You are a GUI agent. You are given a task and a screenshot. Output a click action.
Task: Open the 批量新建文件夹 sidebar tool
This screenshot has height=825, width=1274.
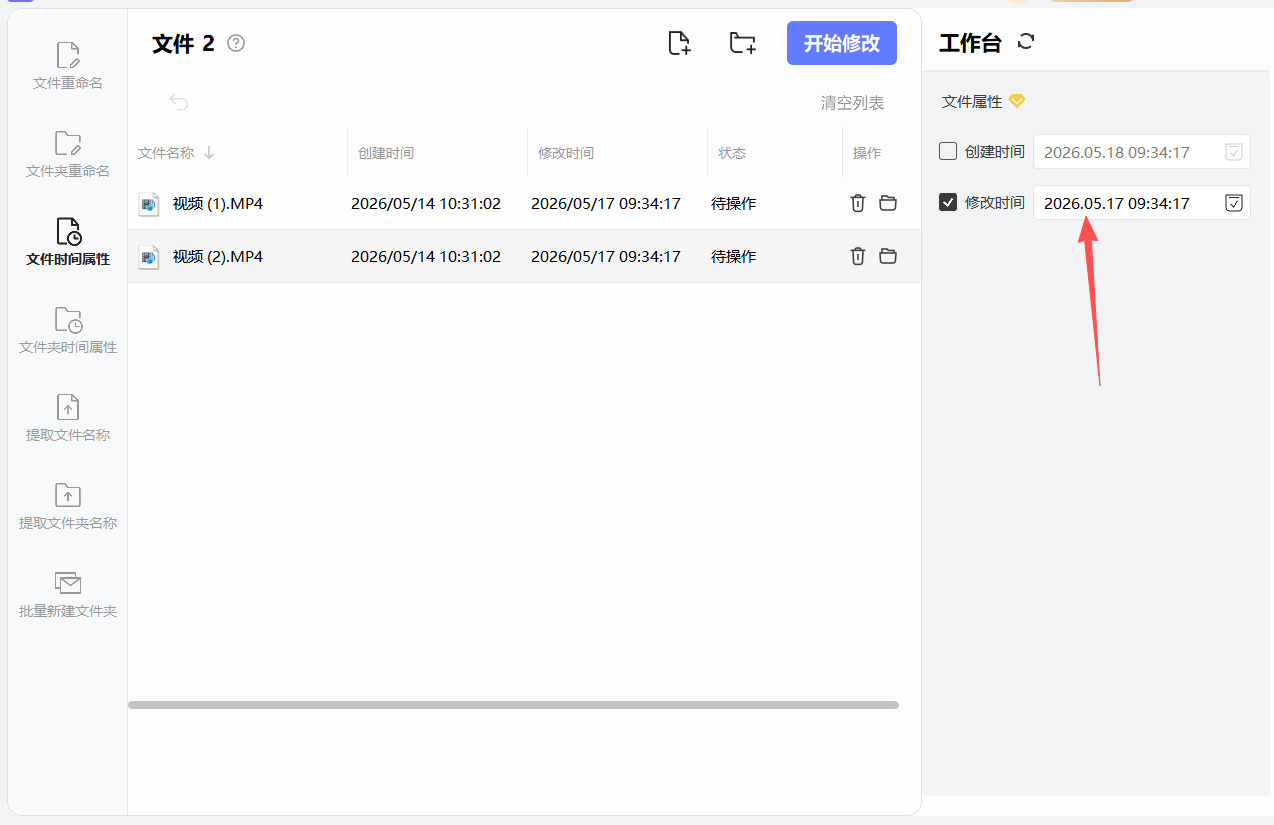68,595
